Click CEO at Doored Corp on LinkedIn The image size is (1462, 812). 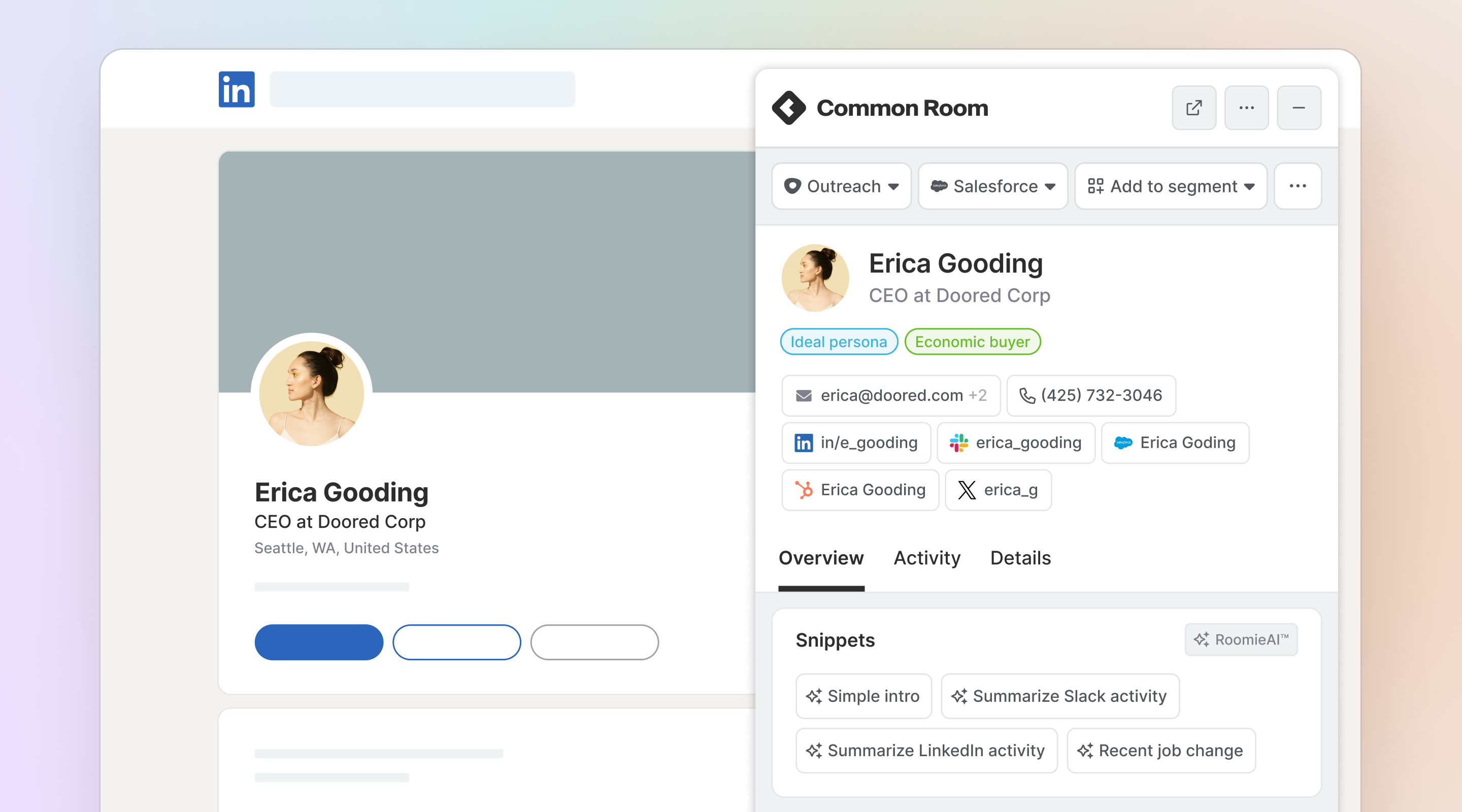(340, 522)
